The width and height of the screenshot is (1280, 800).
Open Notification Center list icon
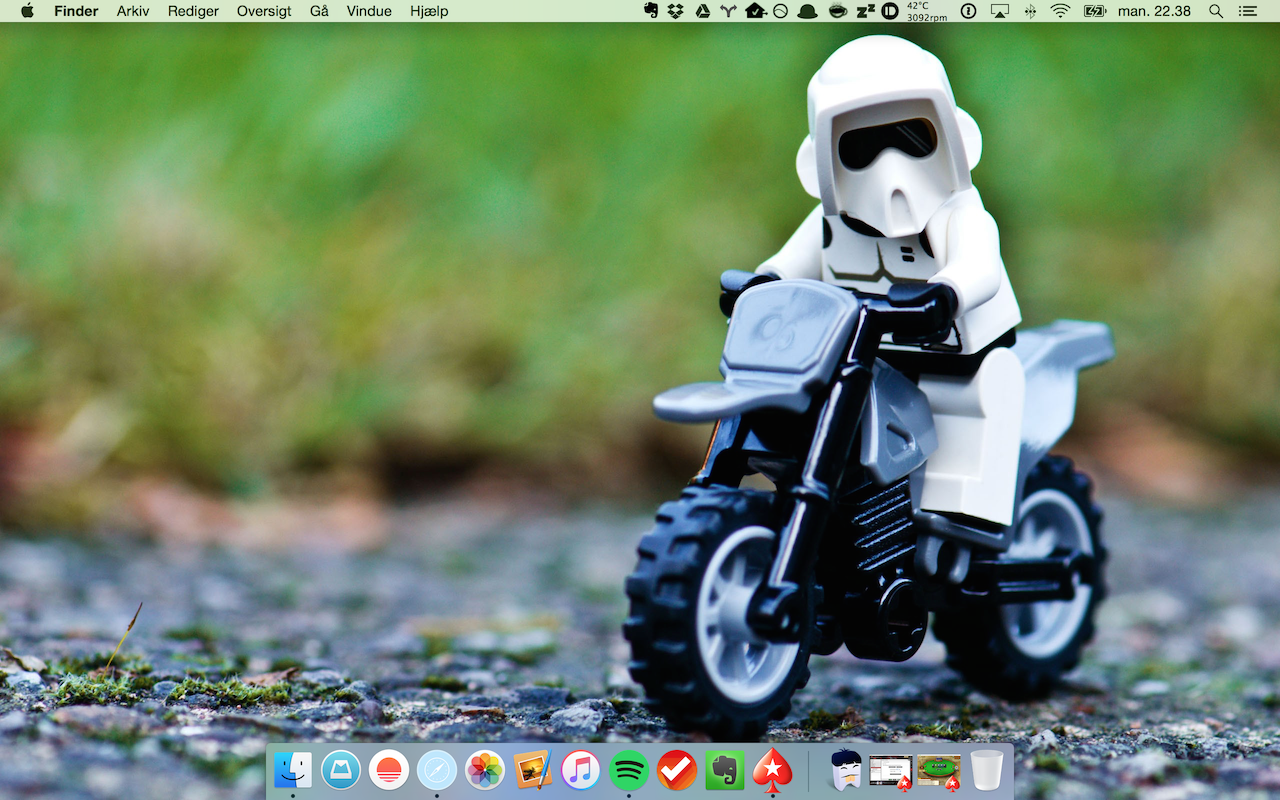pyautogui.click(x=1247, y=11)
